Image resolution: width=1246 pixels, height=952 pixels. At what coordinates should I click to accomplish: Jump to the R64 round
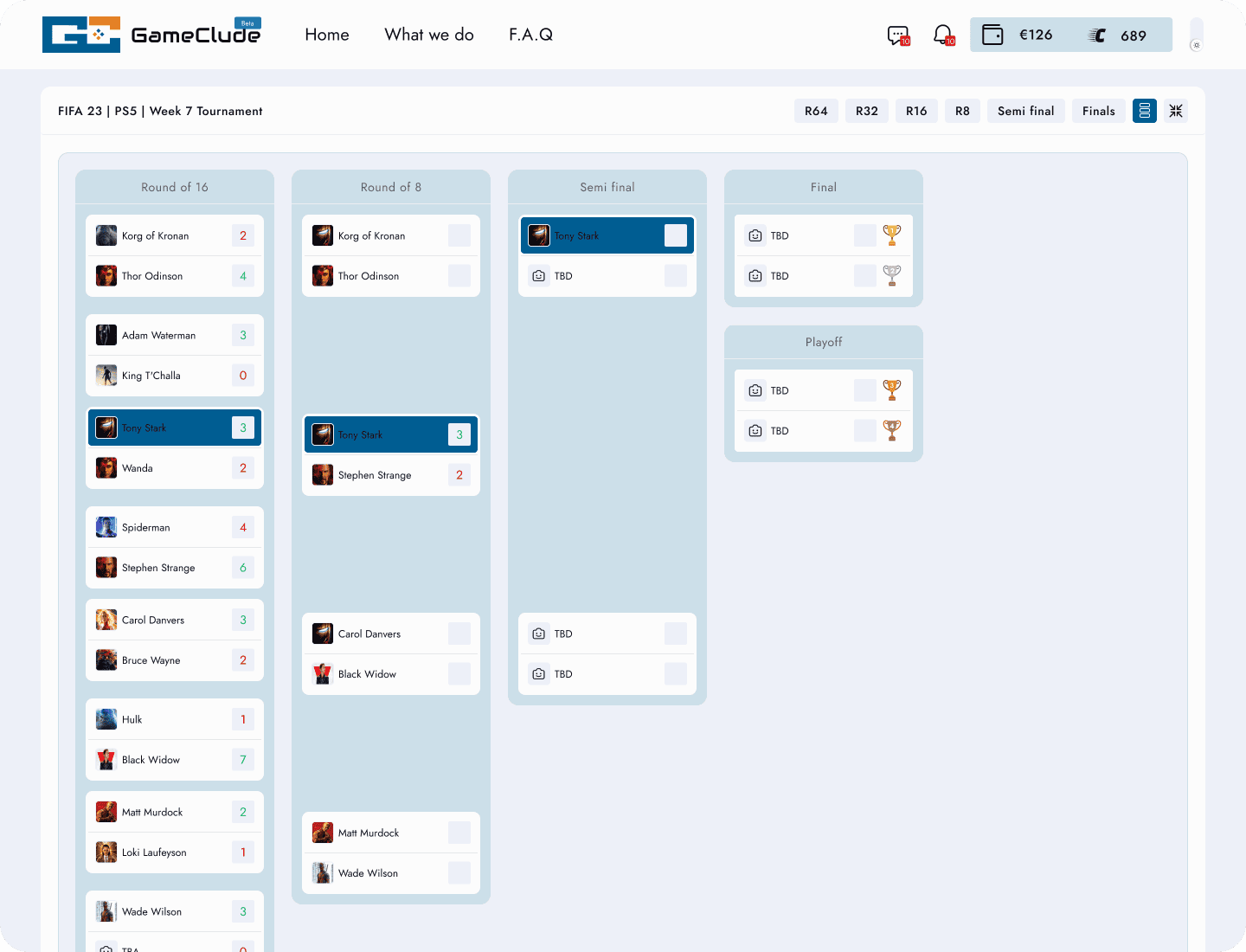click(x=816, y=111)
